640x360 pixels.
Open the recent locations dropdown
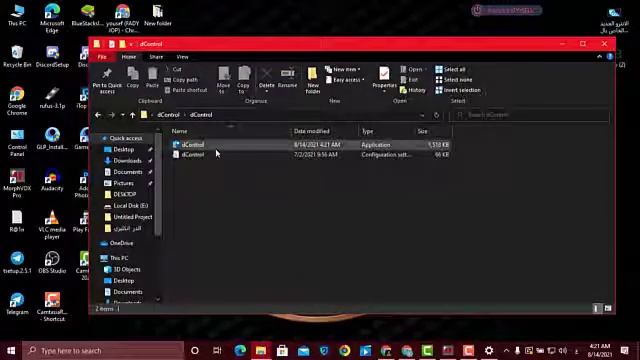tap(122, 115)
